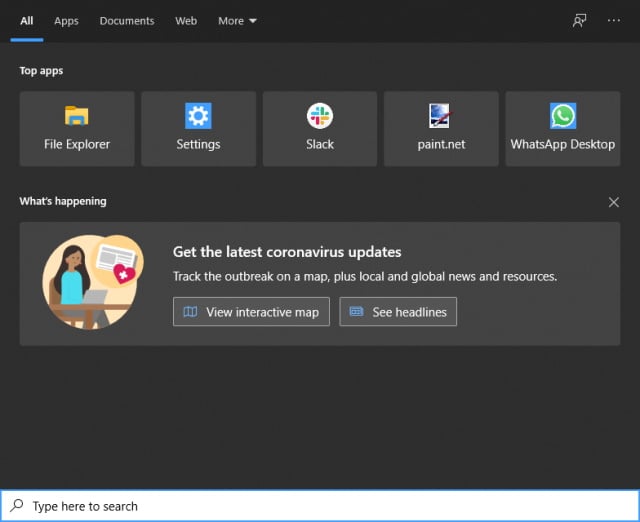Switch to the Apps tab

point(66,21)
